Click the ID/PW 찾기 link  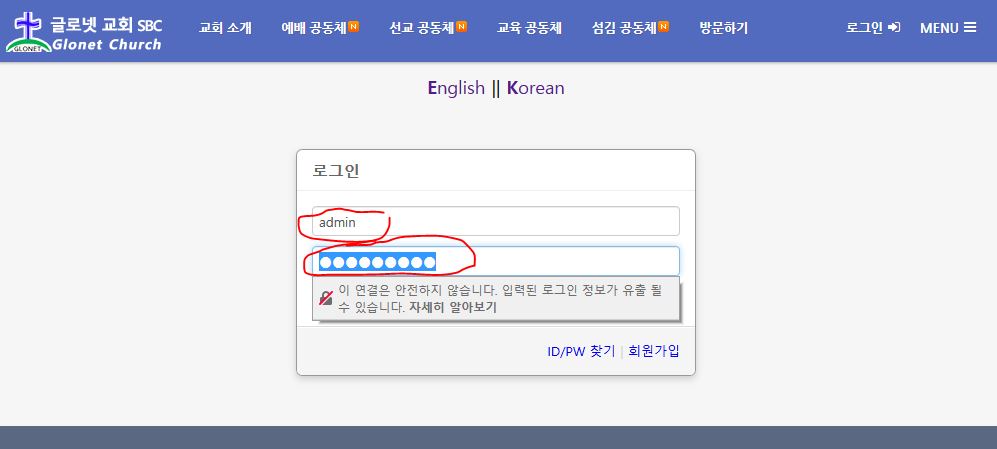point(581,351)
